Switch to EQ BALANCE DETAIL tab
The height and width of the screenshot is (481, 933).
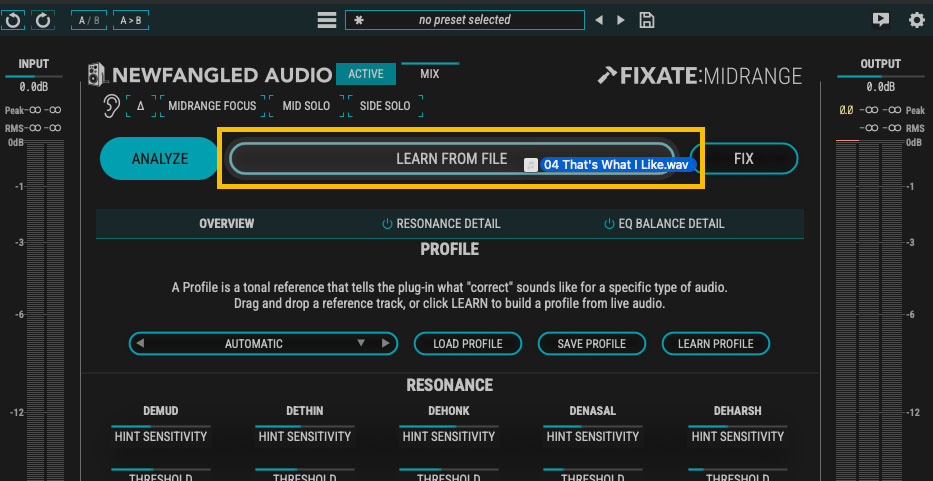point(671,224)
